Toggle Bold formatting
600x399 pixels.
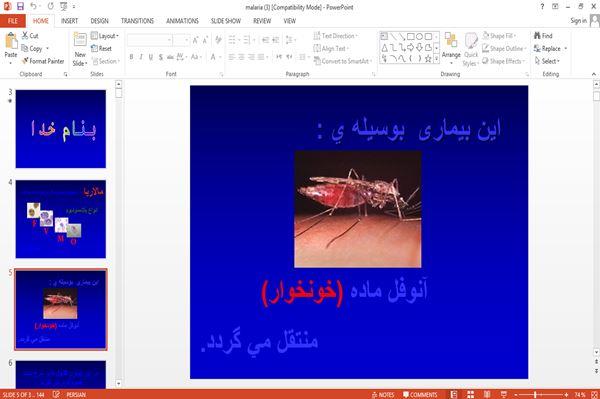point(131,57)
